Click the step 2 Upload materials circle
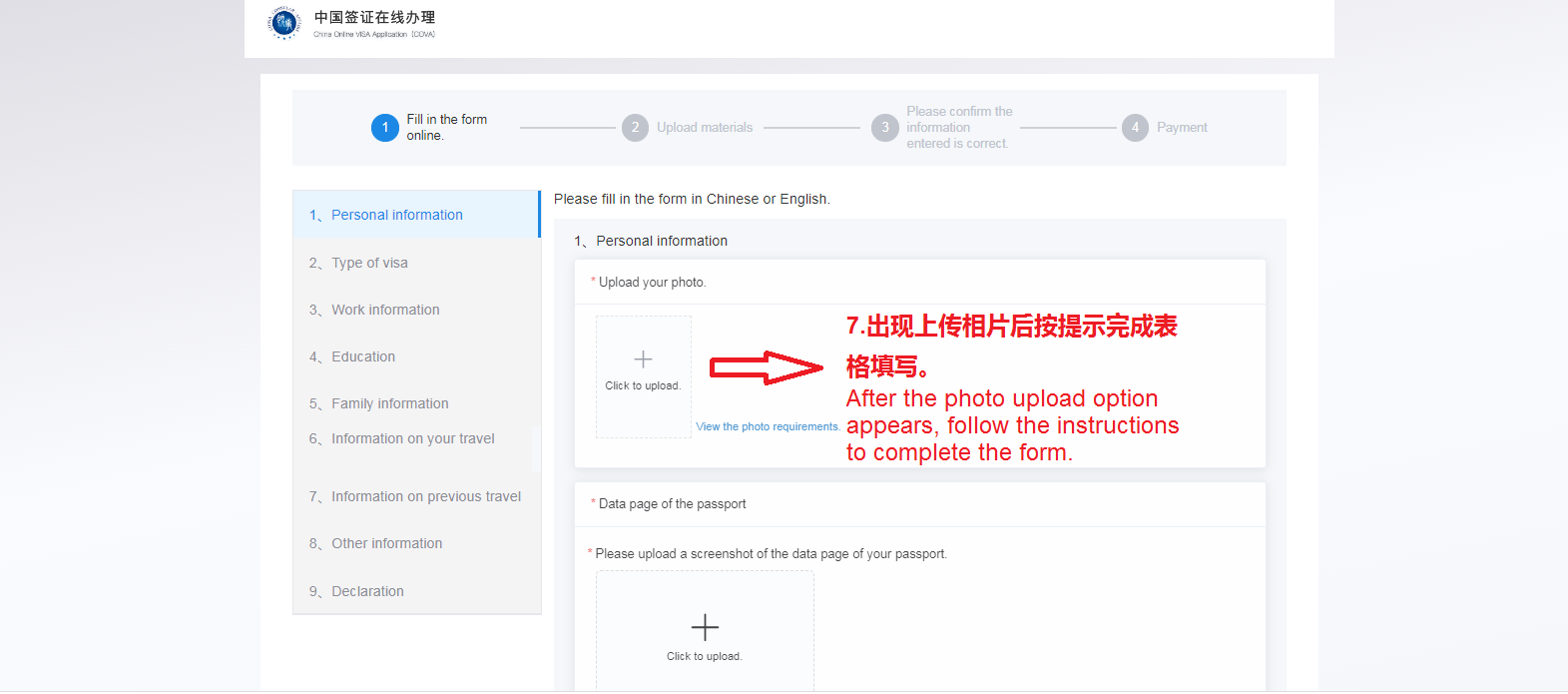1568x694 pixels. (635, 128)
